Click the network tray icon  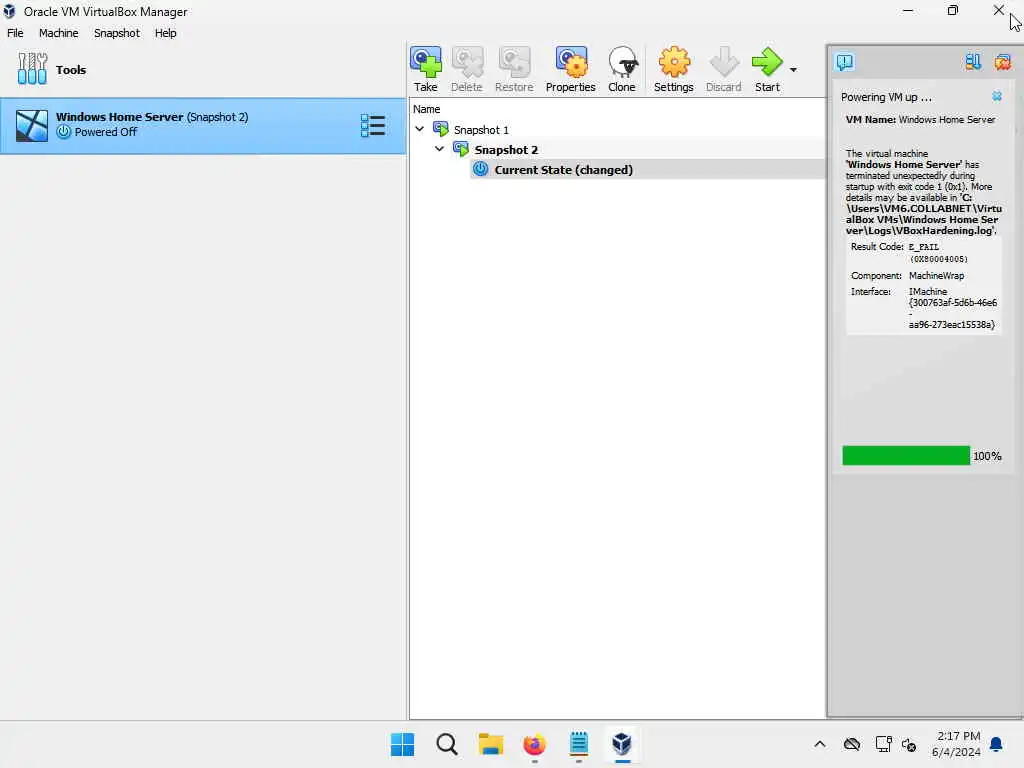point(883,744)
